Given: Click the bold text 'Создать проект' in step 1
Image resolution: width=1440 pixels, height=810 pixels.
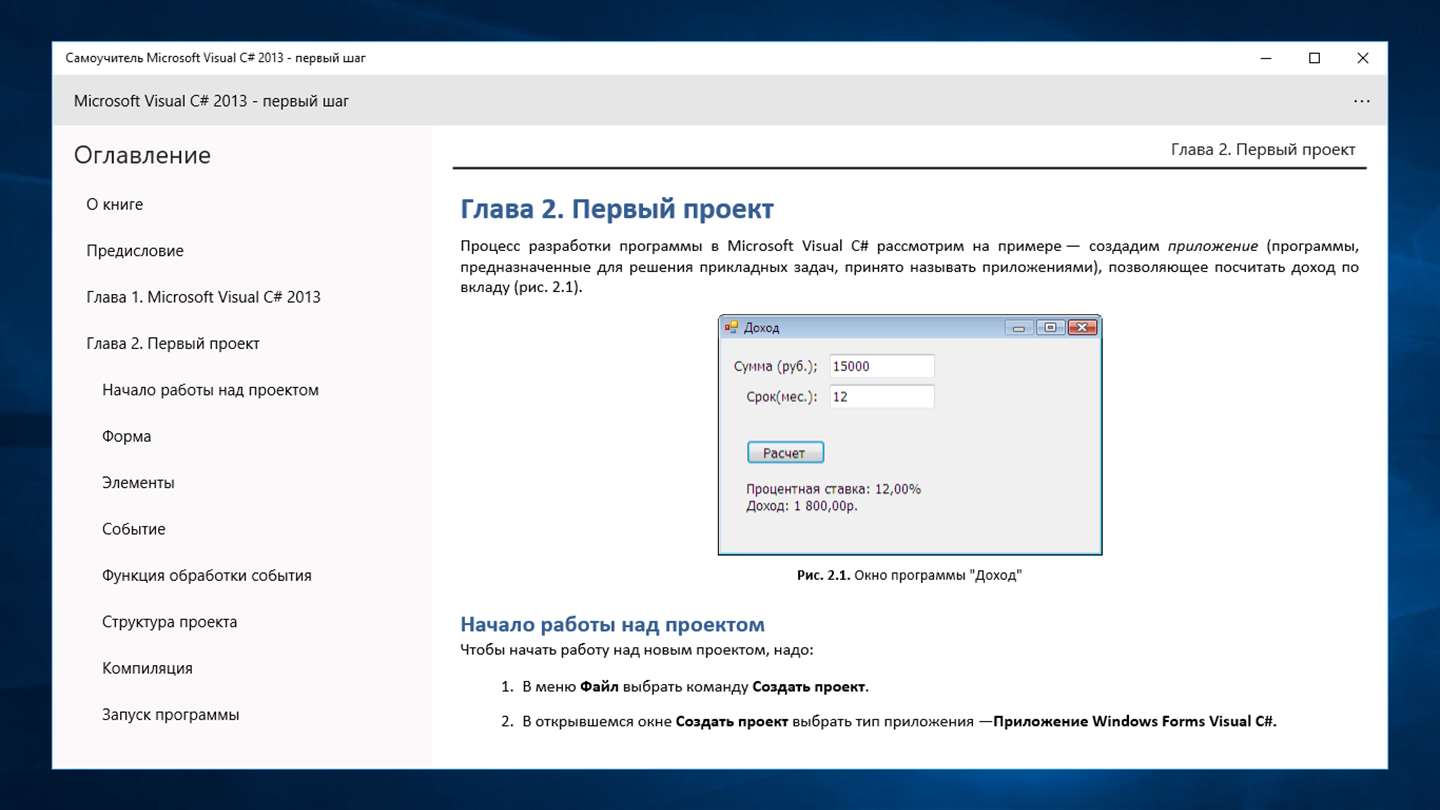Looking at the screenshot, I should tap(809, 687).
